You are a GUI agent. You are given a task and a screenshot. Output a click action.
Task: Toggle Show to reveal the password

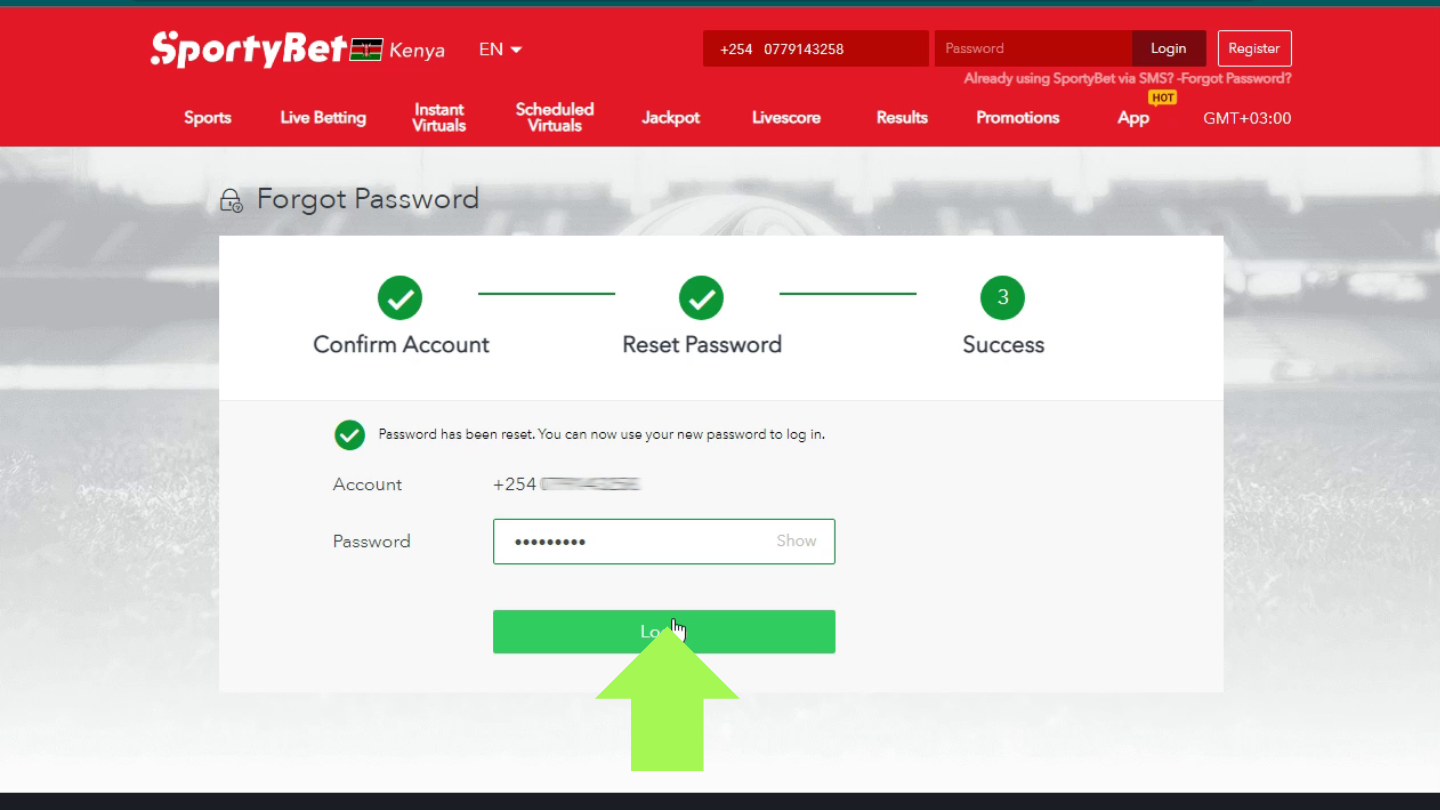click(x=796, y=541)
